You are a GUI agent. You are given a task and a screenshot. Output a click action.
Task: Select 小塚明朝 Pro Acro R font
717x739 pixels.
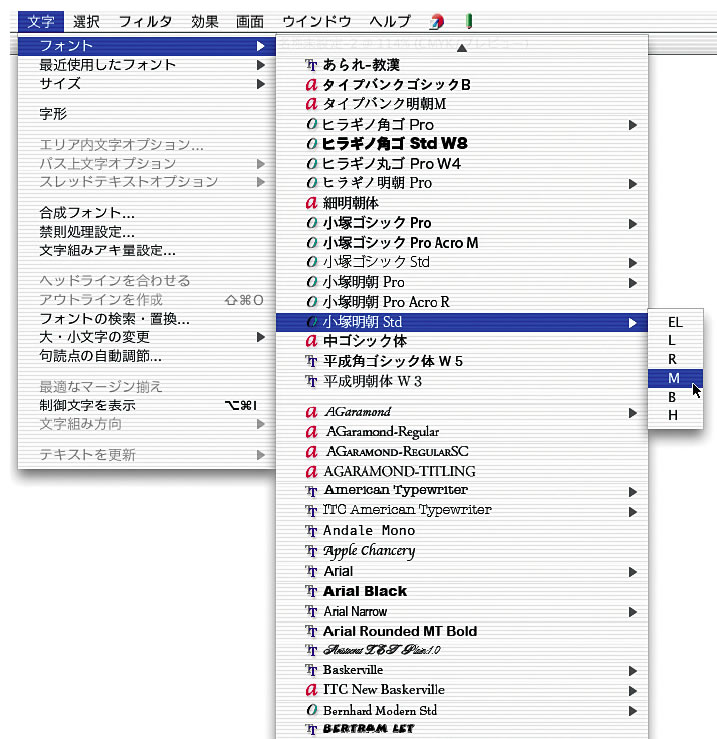(462, 302)
